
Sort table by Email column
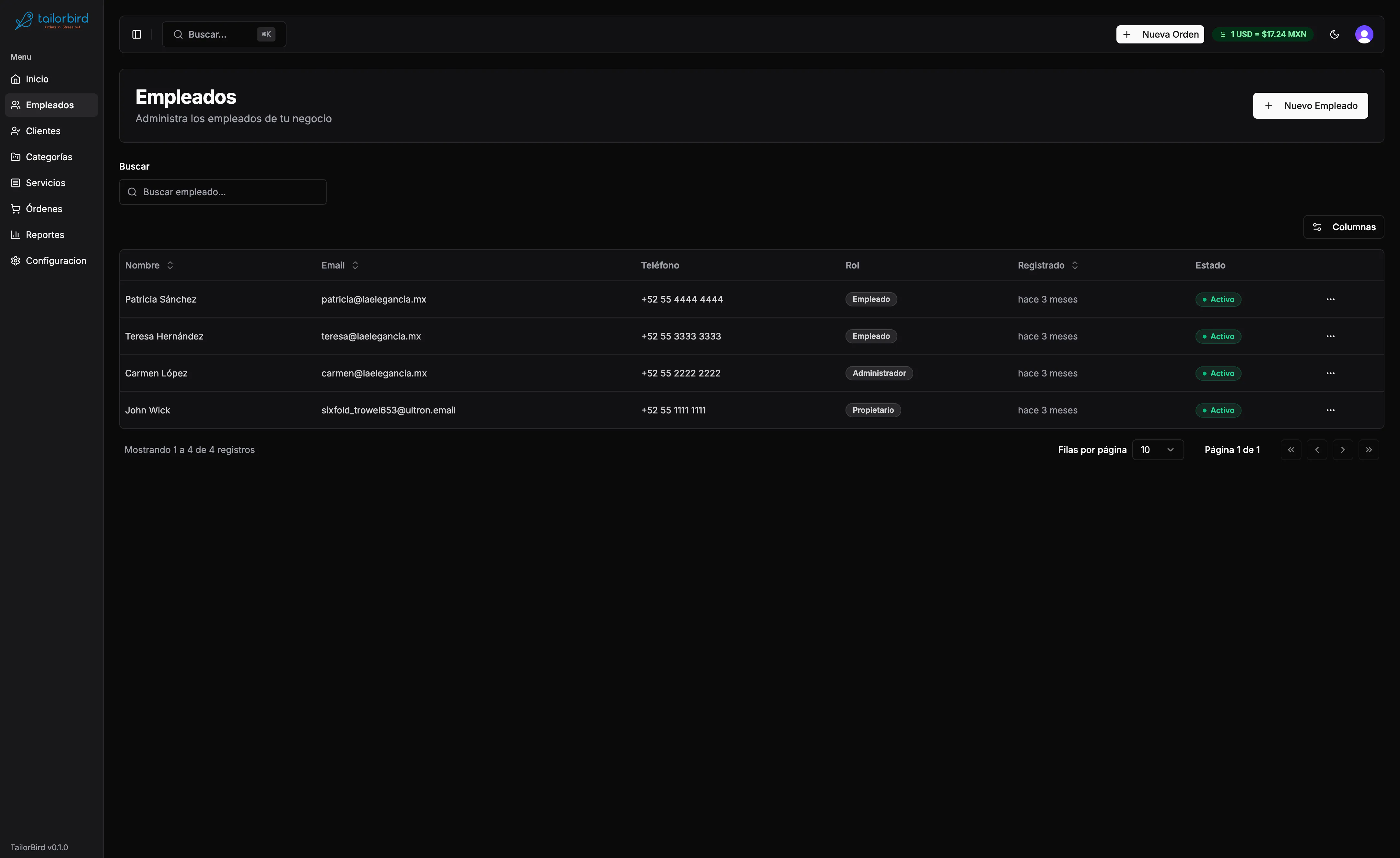pos(340,265)
